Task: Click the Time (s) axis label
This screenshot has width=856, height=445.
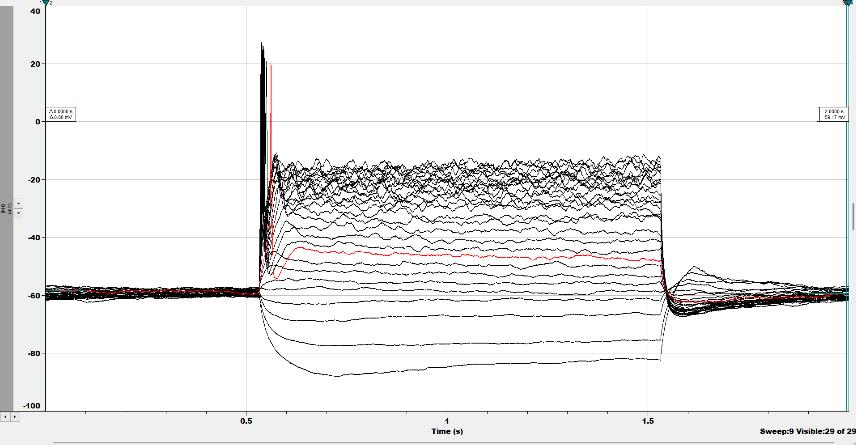Action: pos(447,431)
